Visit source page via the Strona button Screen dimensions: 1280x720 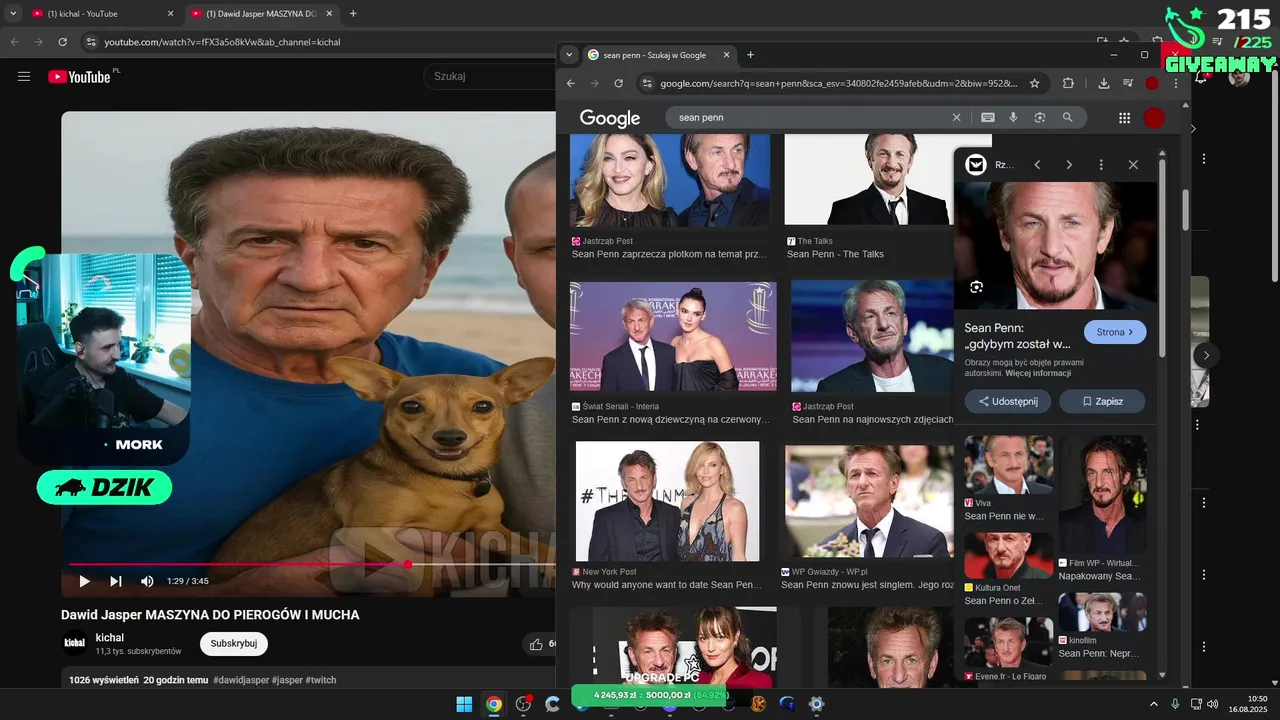1115,332
